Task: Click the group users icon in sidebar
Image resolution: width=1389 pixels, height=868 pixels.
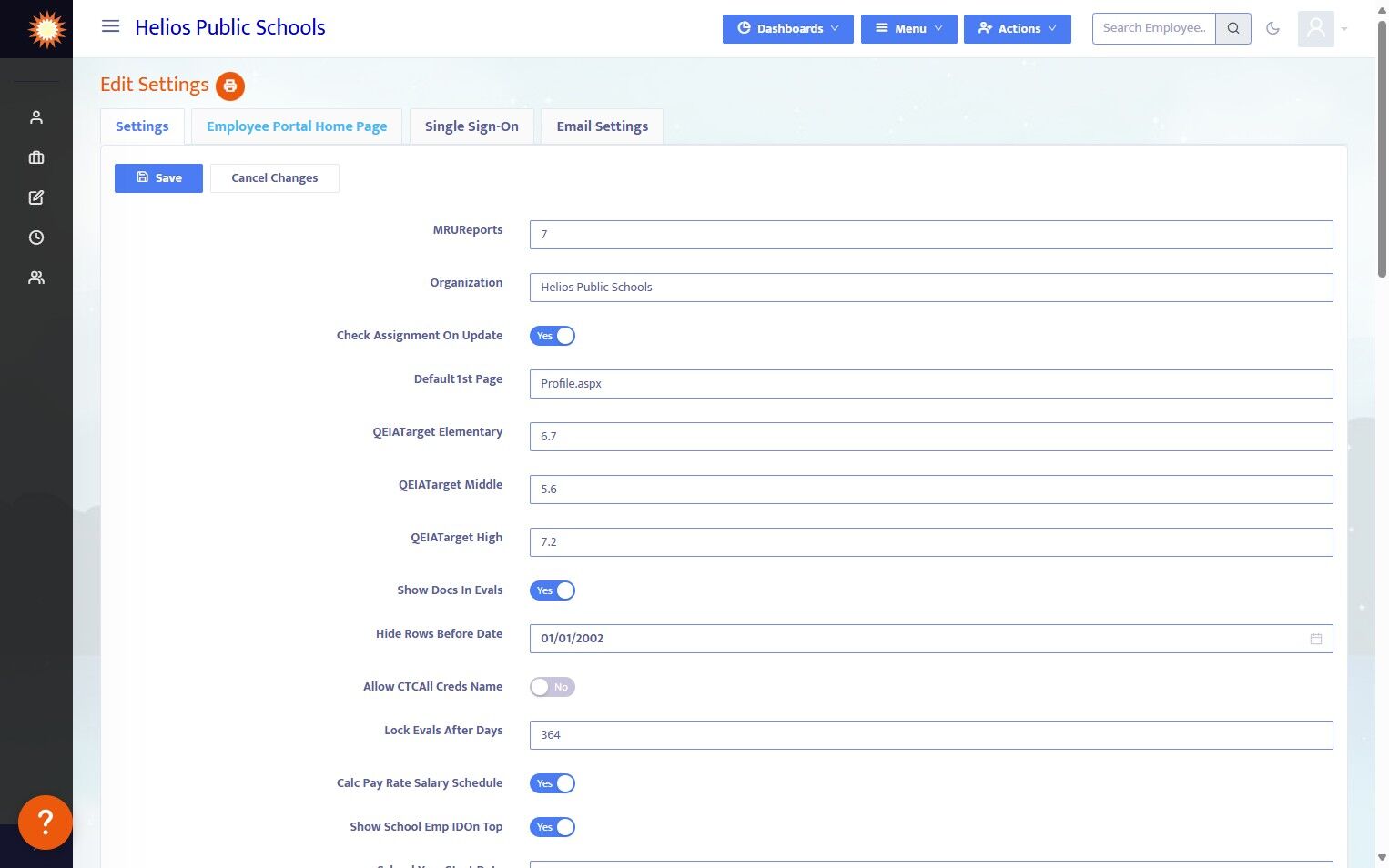Action: [36, 278]
